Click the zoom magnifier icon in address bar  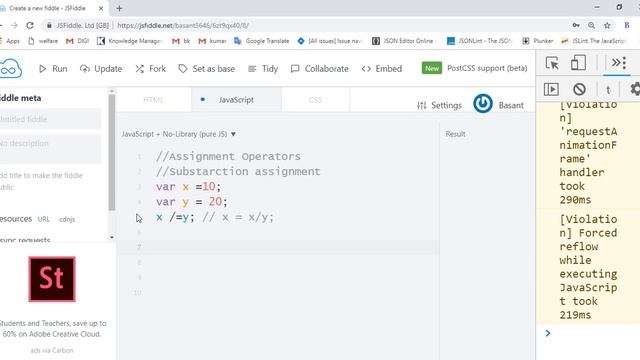tap(591, 25)
